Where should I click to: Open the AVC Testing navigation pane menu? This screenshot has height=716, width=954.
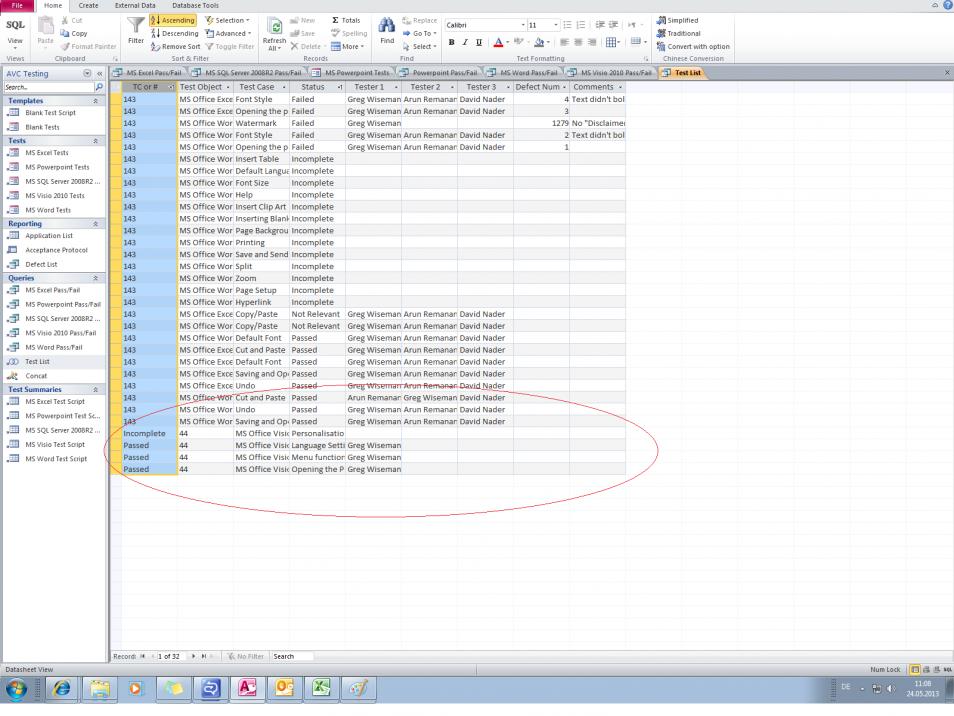pyautogui.click(x=87, y=74)
